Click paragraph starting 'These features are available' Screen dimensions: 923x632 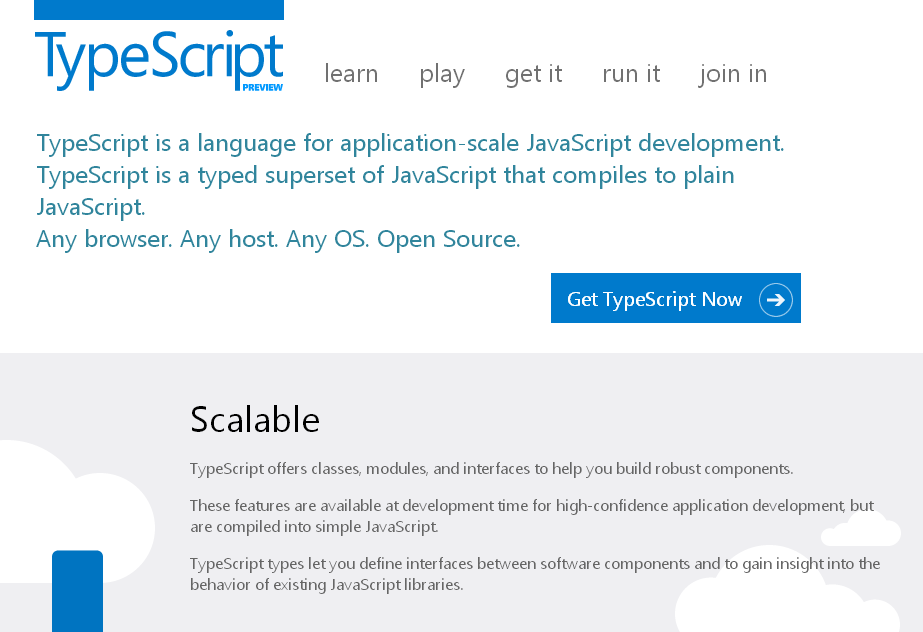pyautogui.click(x=531, y=516)
